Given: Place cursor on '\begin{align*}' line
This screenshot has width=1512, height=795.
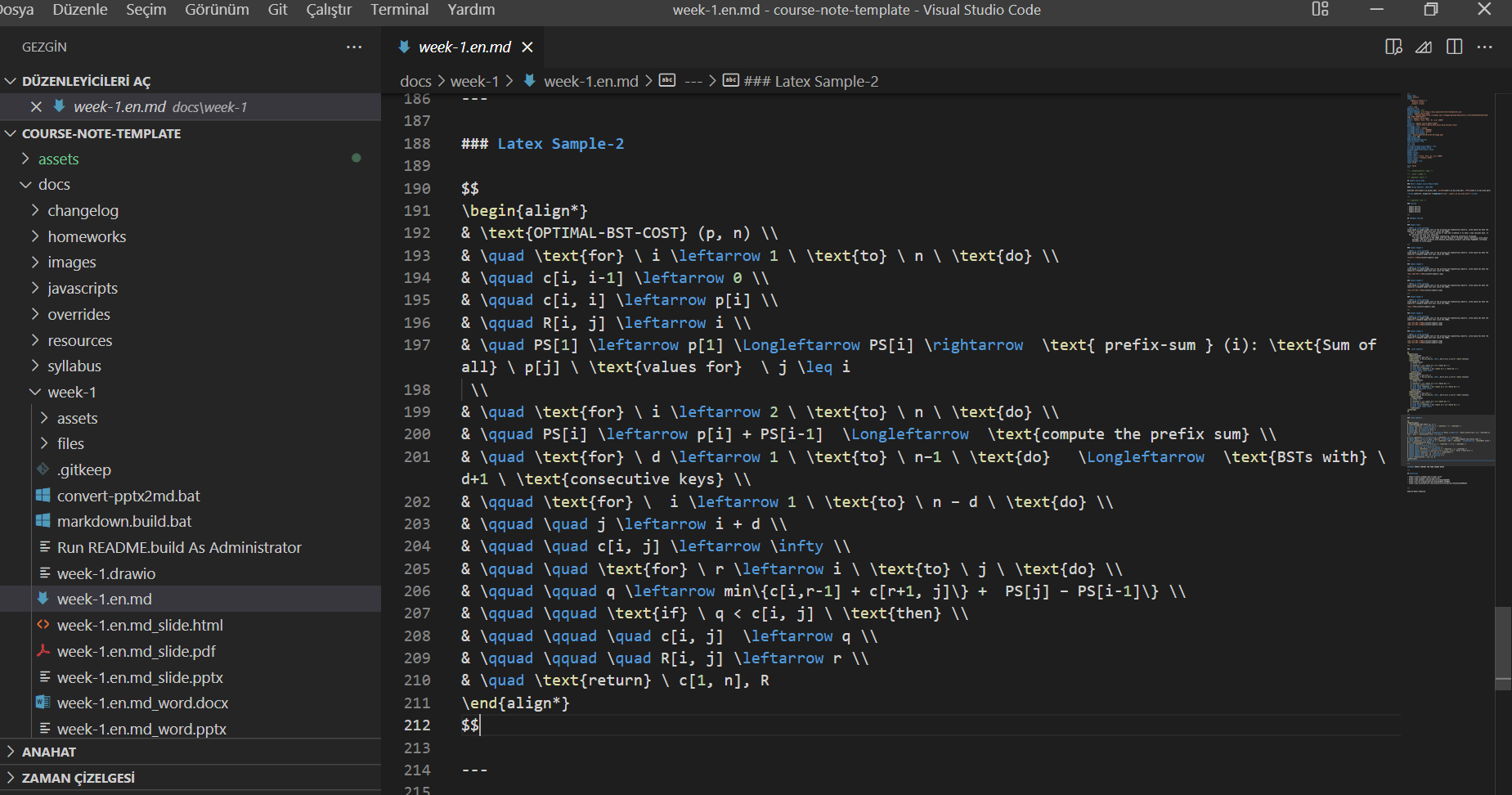Looking at the screenshot, I should [x=524, y=210].
